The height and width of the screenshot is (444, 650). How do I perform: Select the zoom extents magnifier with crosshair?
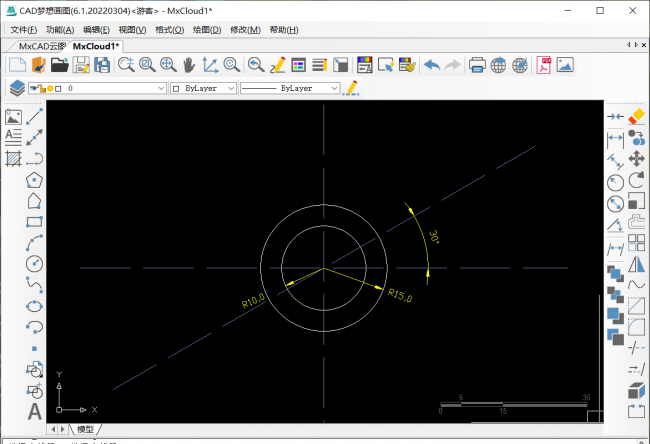(x=168, y=65)
